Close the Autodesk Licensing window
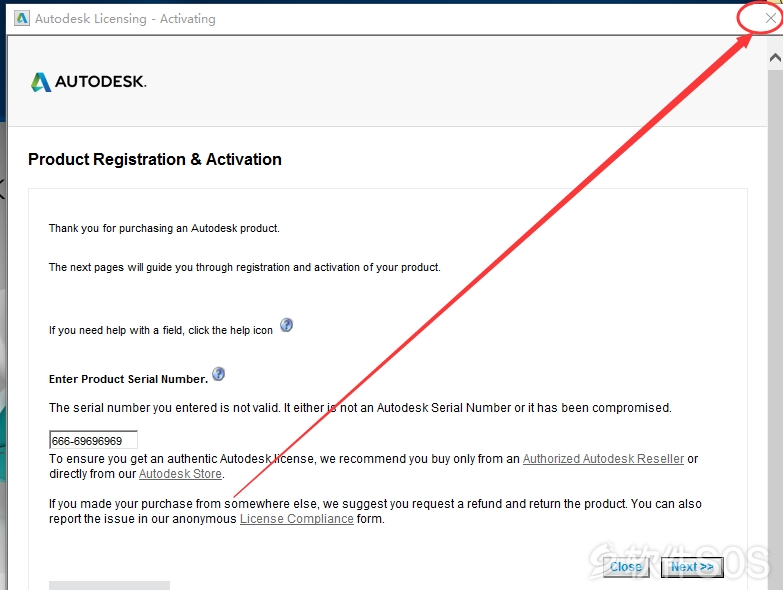Screen dimensions: 783x590 pos(771,18)
